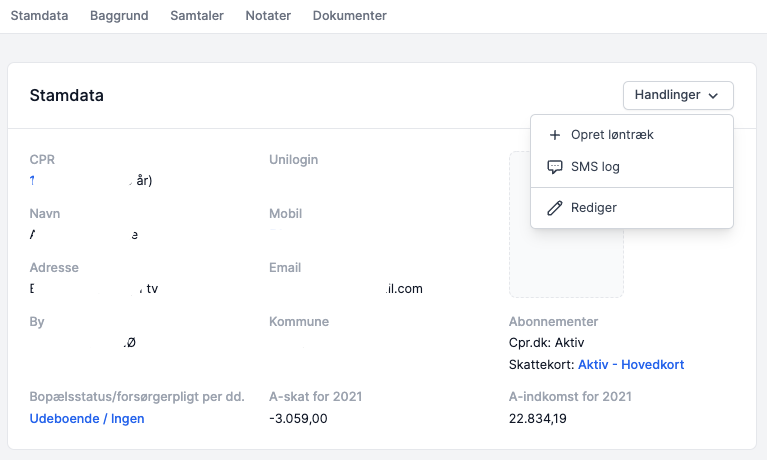Image resolution: width=767 pixels, height=460 pixels.
Task: Open the Aktiv - Hovedkort skattekort link
Action: [631, 365]
